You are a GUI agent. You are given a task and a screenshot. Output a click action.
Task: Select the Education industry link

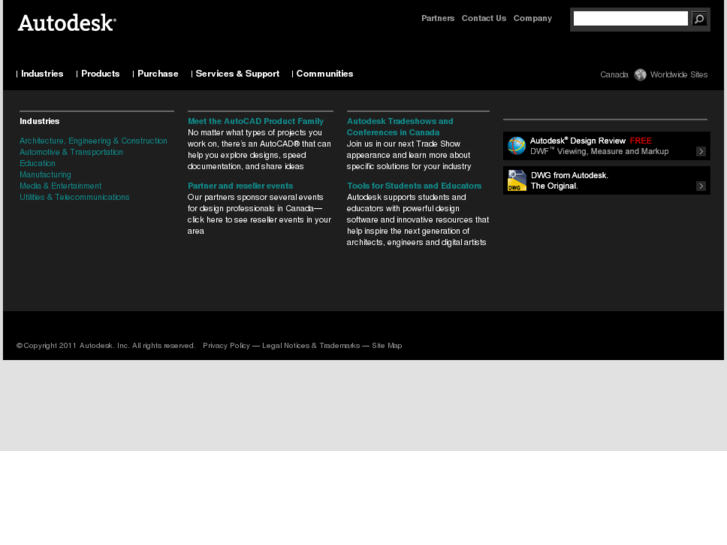pyautogui.click(x=37, y=163)
